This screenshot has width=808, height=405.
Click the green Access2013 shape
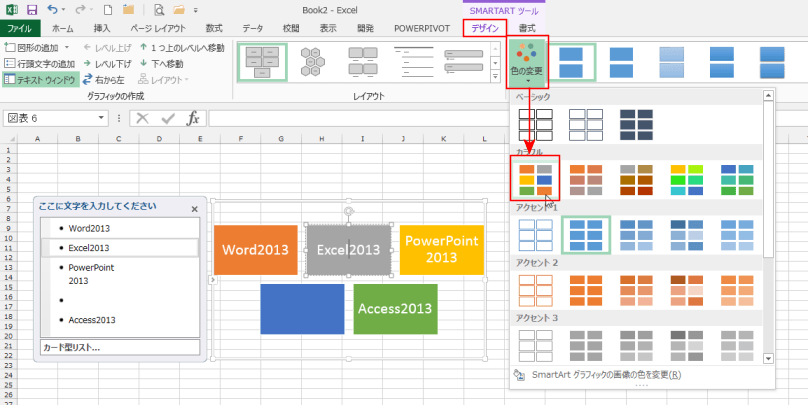395,309
